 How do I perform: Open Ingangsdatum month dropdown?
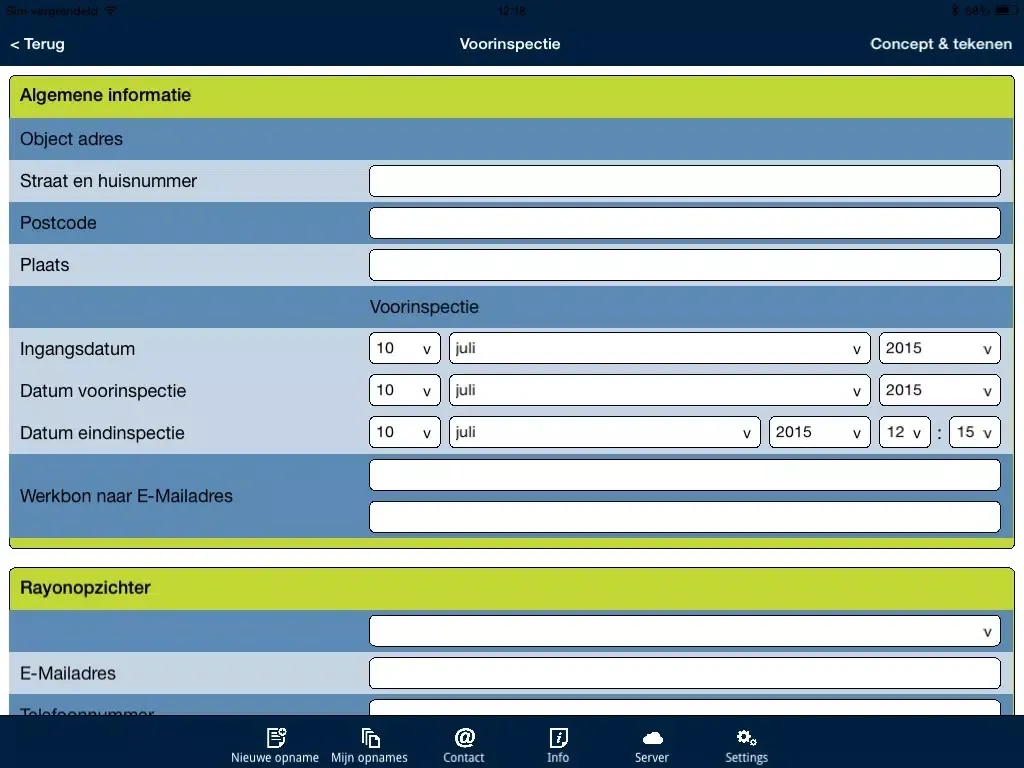pos(659,349)
